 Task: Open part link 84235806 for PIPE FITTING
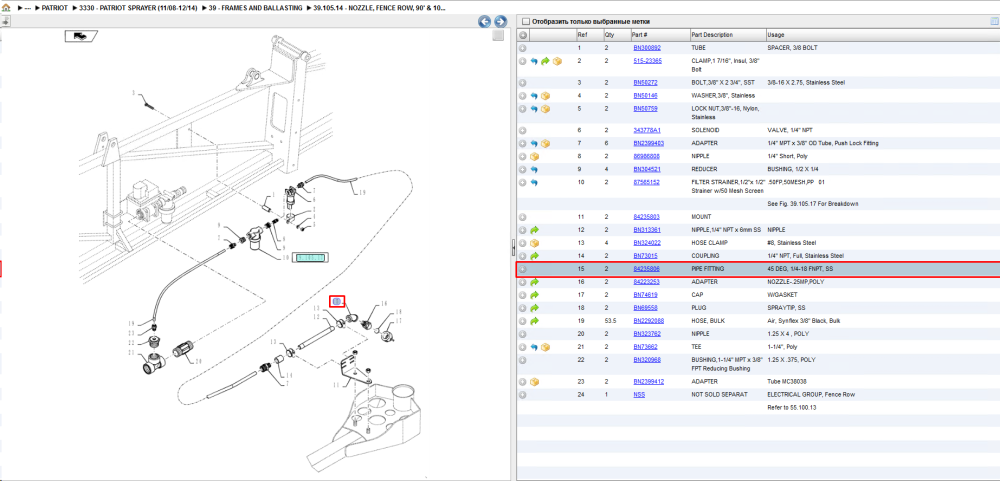[x=646, y=269]
